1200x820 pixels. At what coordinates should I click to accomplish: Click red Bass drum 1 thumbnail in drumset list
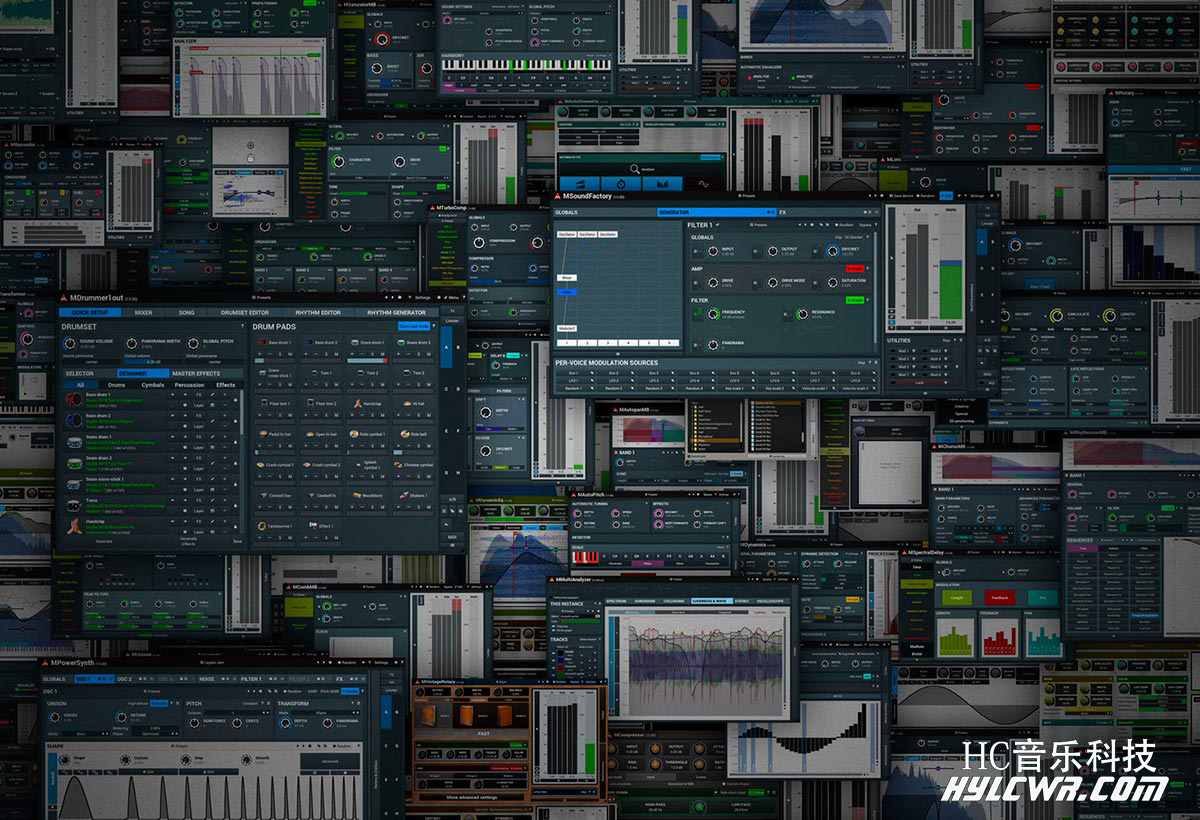[x=74, y=399]
